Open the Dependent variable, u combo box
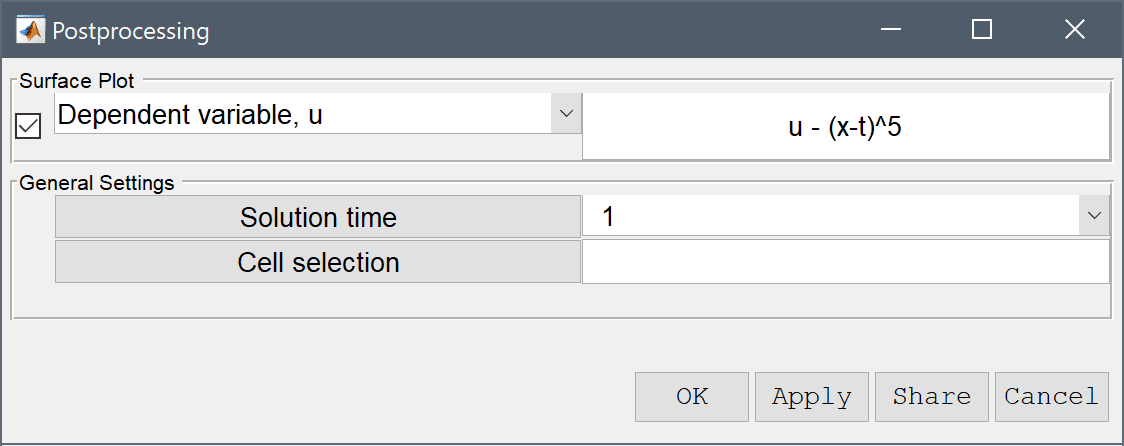Viewport: 1124px width, 446px height. point(318,113)
